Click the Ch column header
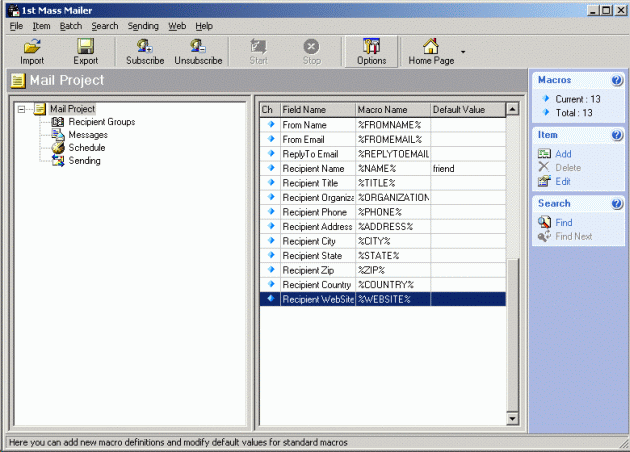630x452 pixels. (270, 110)
